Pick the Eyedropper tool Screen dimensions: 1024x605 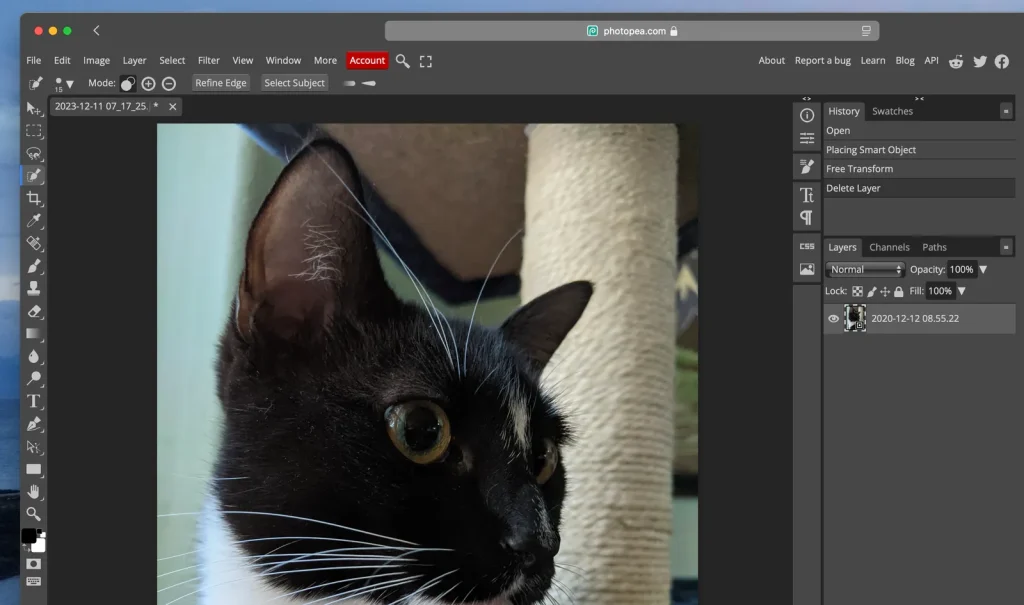33,221
